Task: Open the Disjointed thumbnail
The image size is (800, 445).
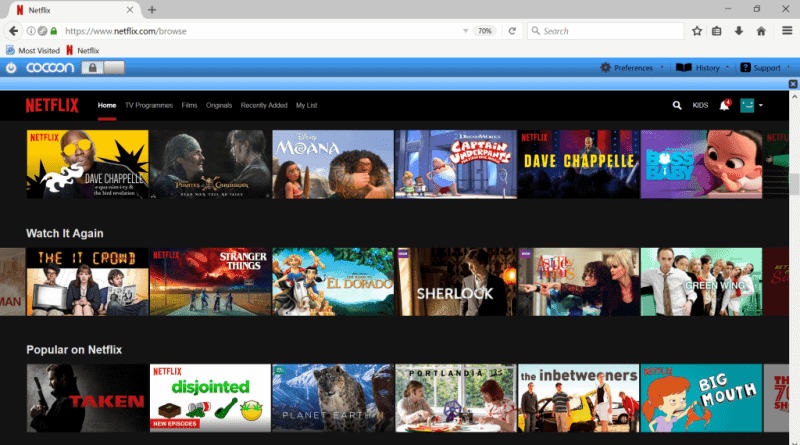Action: (210, 398)
